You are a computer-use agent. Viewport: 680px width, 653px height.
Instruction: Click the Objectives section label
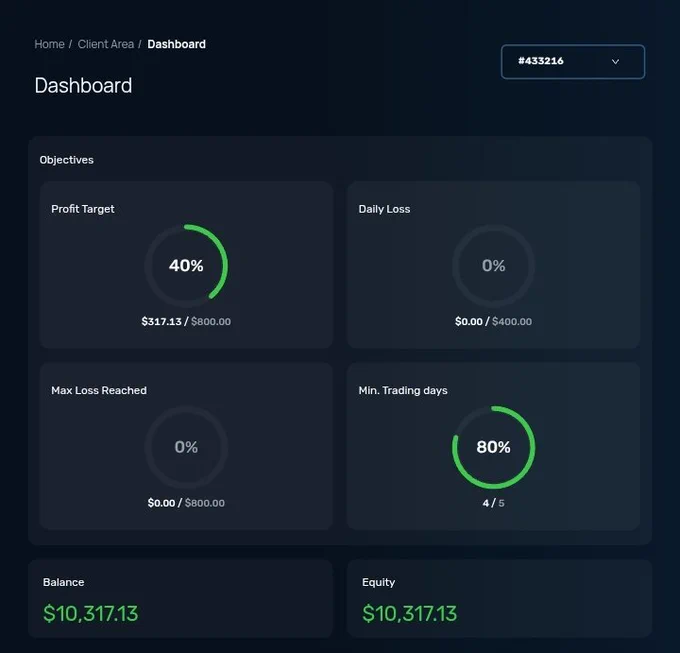(x=66, y=160)
